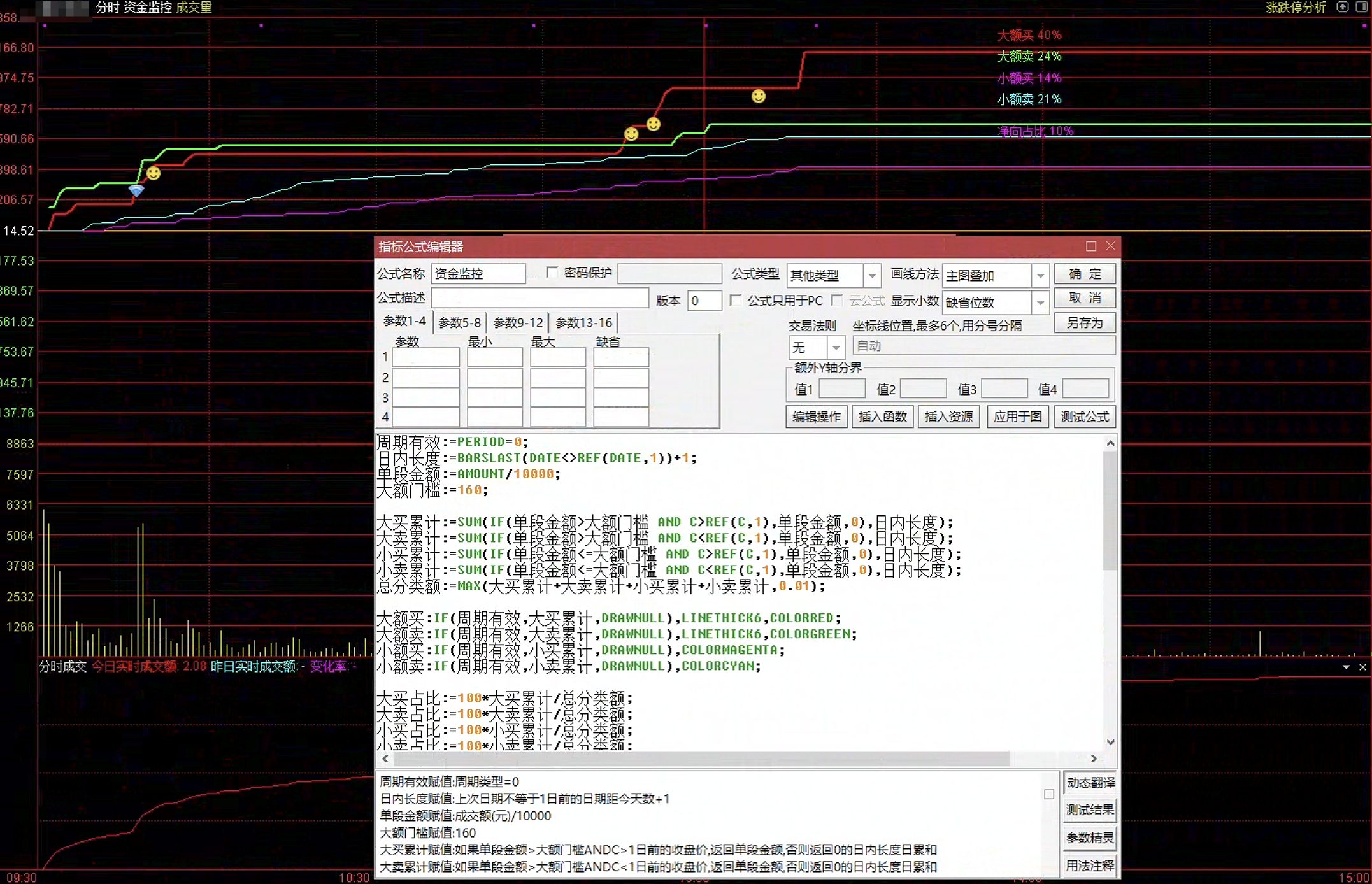Expand the 画线方法 dropdown list
1372x884 pixels.
(1040, 276)
